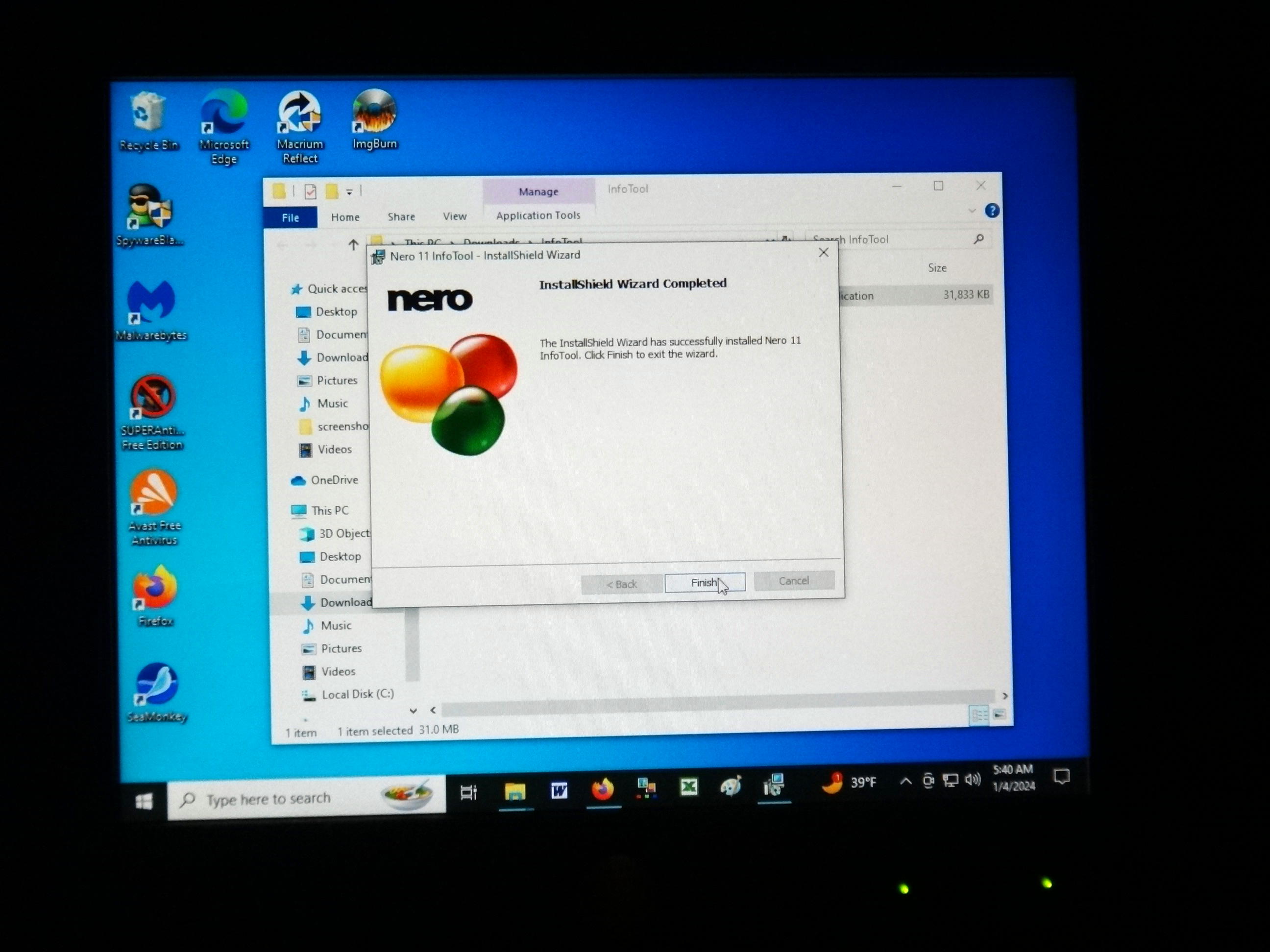1270x952 pixels.
Task: Select 3D Objects under This PC
Action: [335, 534]
